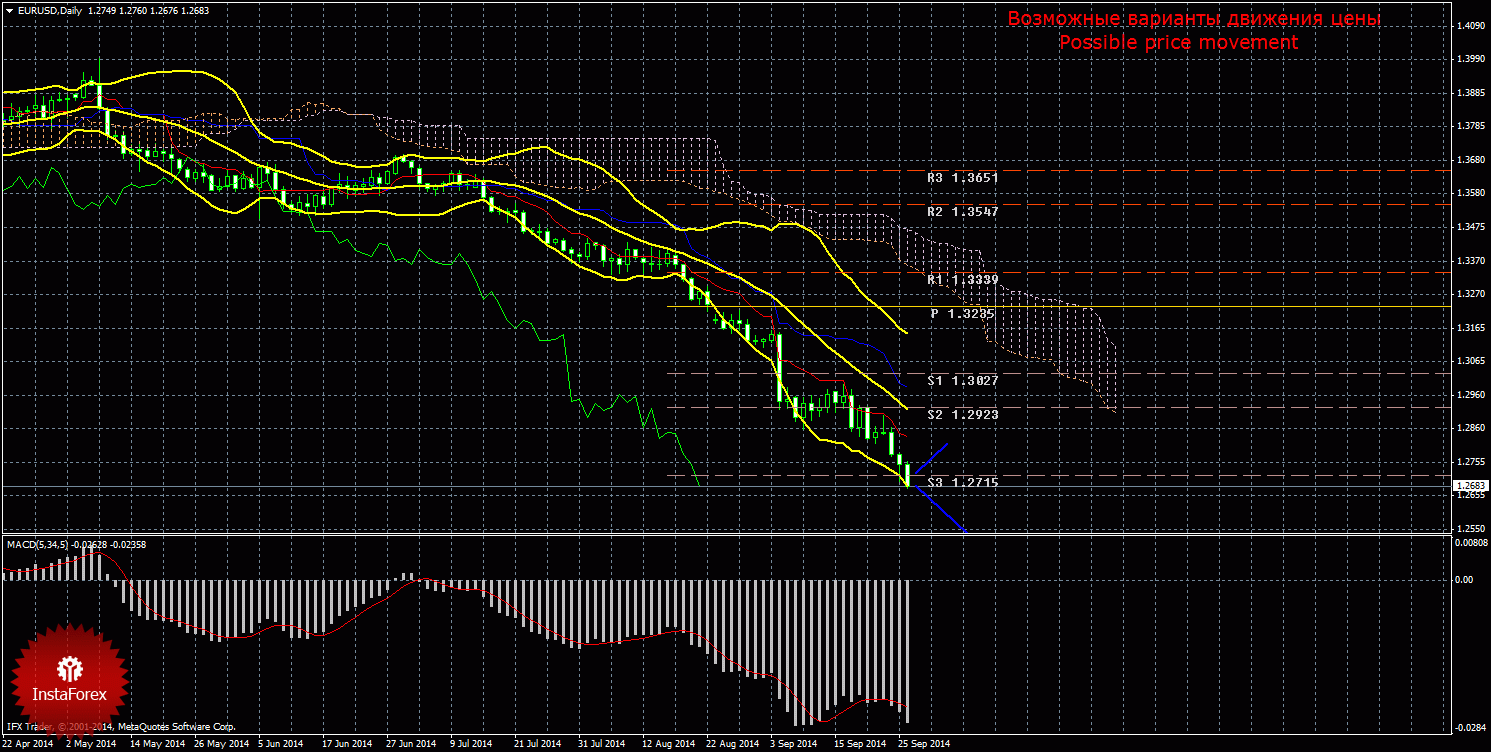Click the R3 1.3651 resistance label
Viewport: 1491px width, 752px height.
pyautogui.click(x=963, y=178)
